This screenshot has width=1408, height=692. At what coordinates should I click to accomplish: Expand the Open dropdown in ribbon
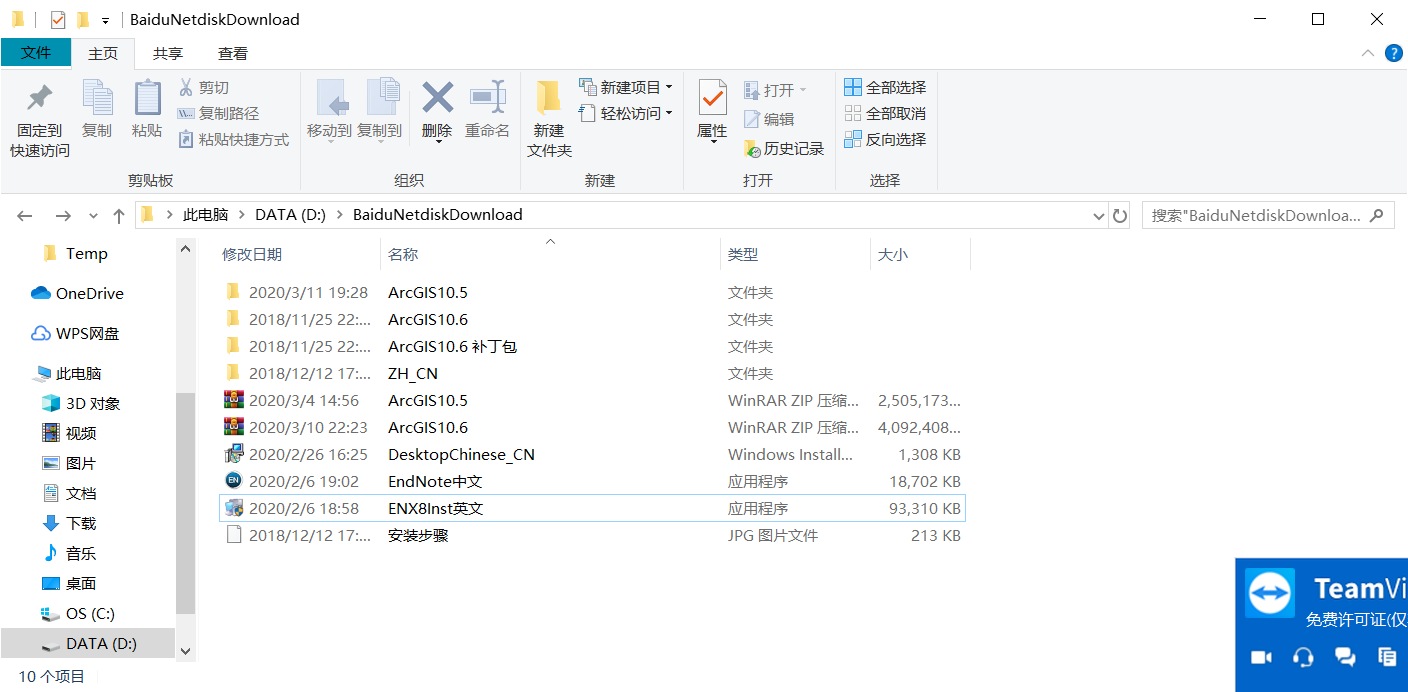pyautogui.click(x=803, y=90)
